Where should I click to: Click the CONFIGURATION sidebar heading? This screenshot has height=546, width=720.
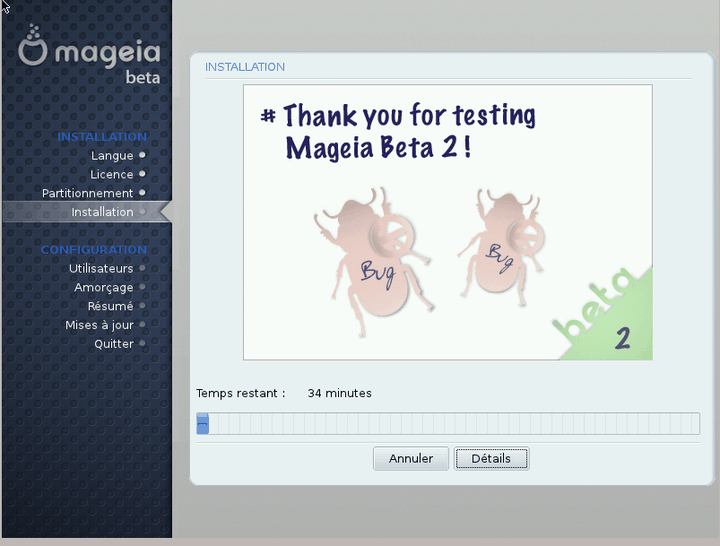[94, 249]
